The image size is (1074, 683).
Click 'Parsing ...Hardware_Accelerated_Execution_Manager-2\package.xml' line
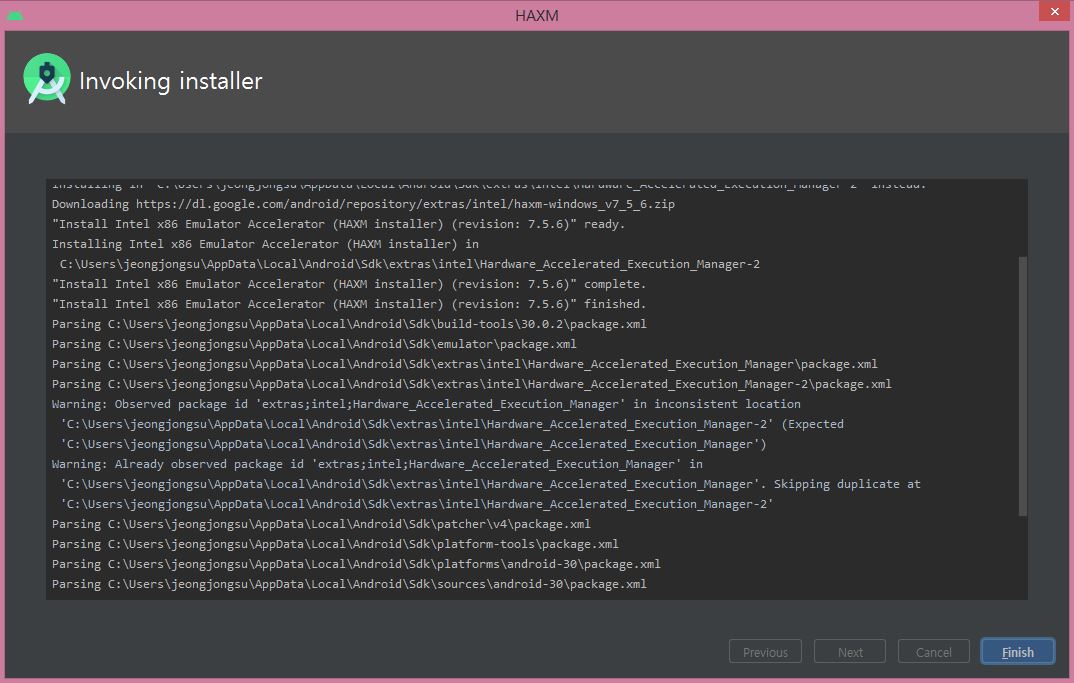(x=471, y=384)
